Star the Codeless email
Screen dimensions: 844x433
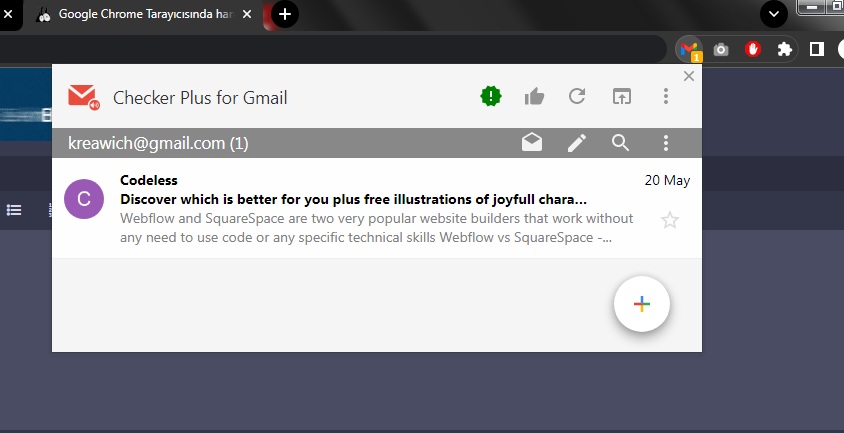670,220
